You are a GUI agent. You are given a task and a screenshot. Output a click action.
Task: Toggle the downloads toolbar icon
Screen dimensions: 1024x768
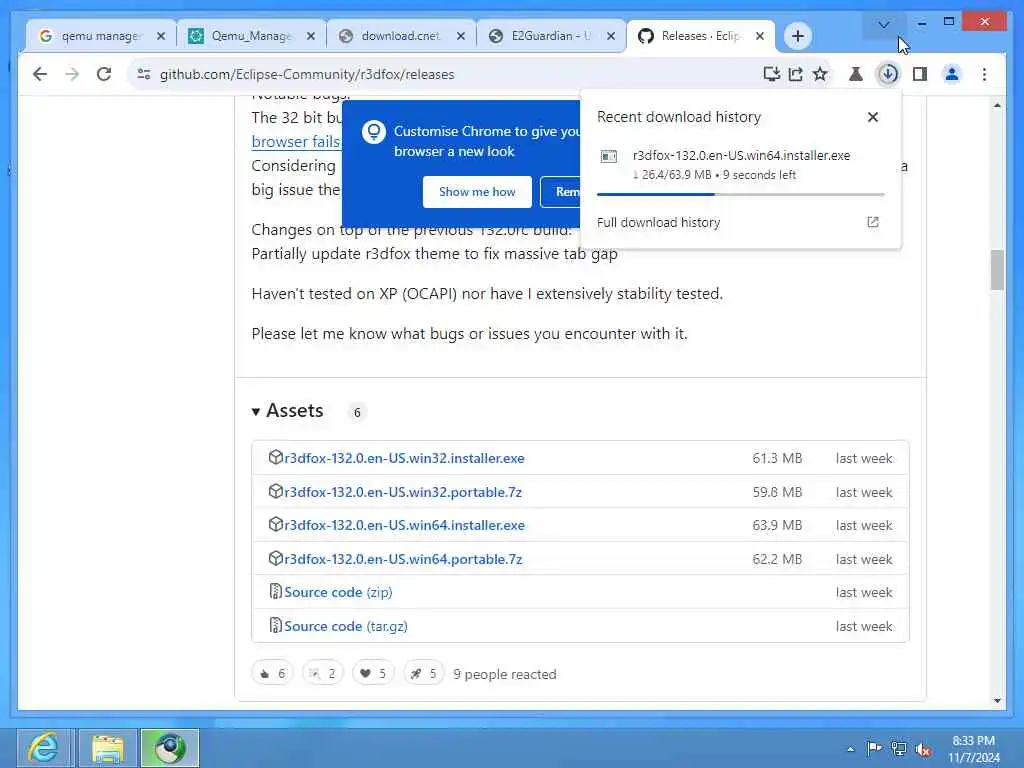(x=888, y=74)
